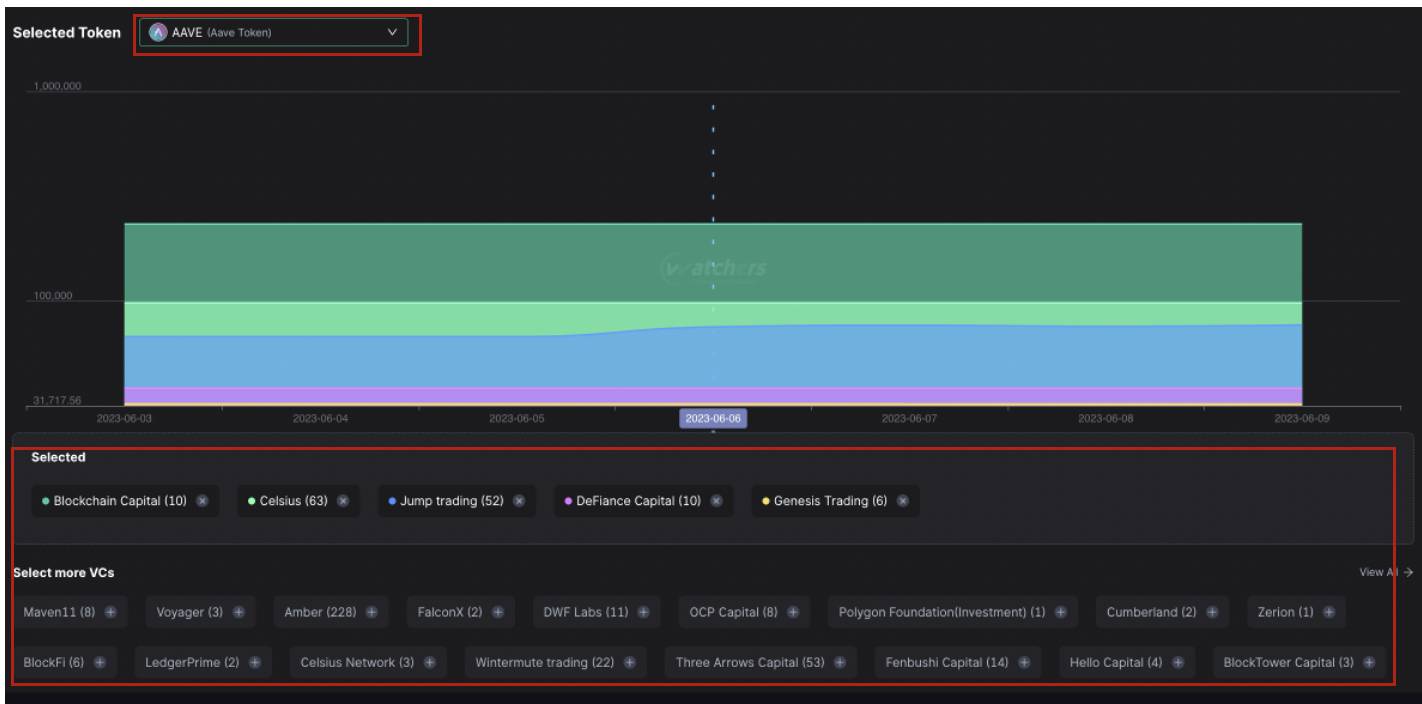Image resolution: width=1422 pixels, height=704 pixels.
Task: Add FalconX (2) using its plus icon
Action: click(x=498, y=612)
